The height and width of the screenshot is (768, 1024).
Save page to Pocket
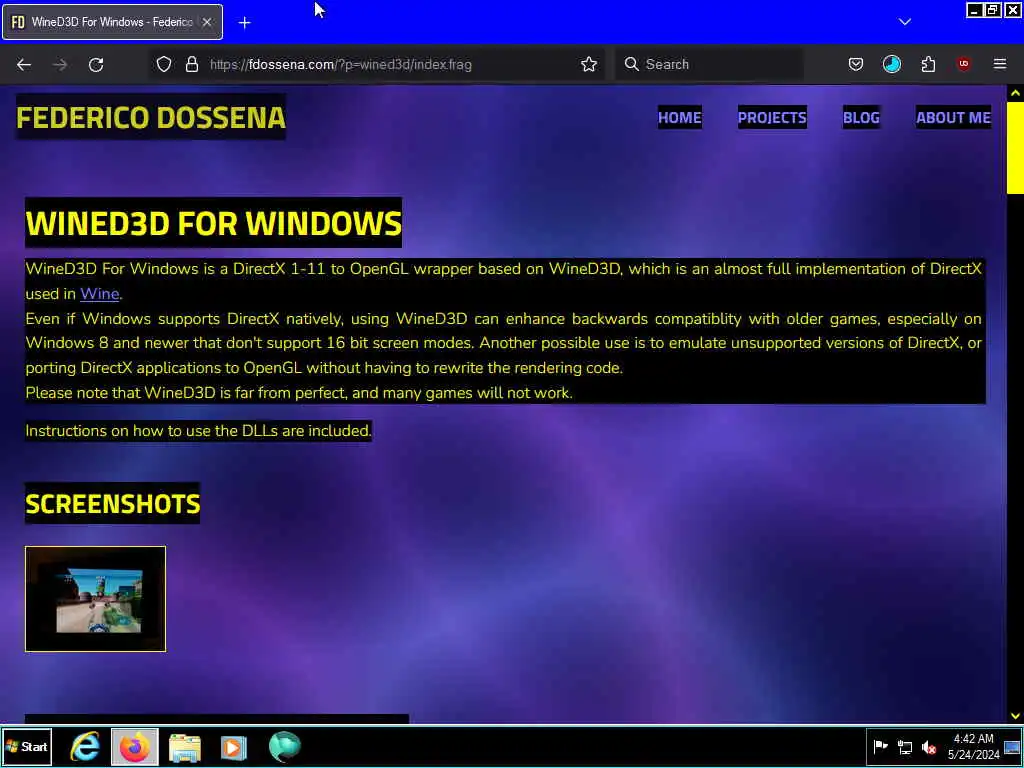[x=856, y=64]
